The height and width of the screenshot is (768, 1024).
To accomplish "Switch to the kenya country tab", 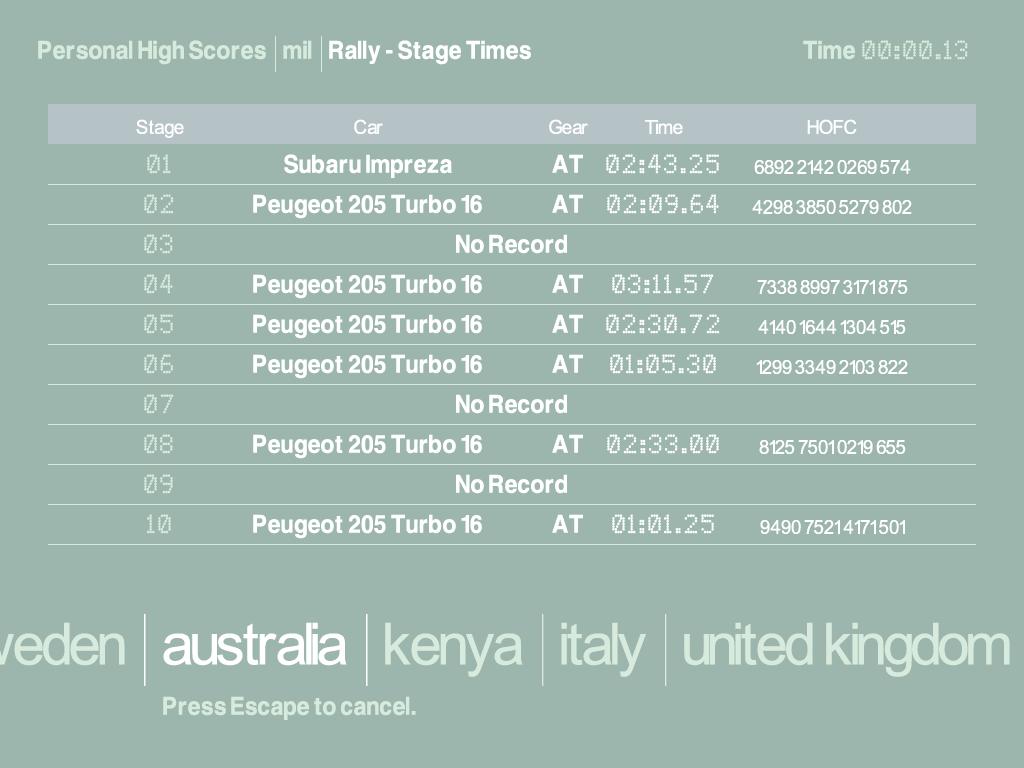I will (452, 646).
